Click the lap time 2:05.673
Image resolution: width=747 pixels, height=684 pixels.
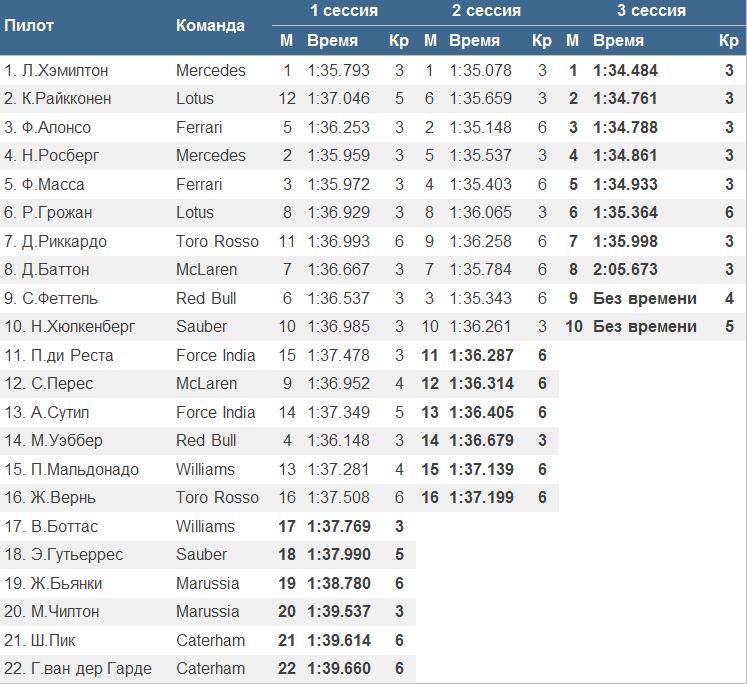tap(625, 269)
